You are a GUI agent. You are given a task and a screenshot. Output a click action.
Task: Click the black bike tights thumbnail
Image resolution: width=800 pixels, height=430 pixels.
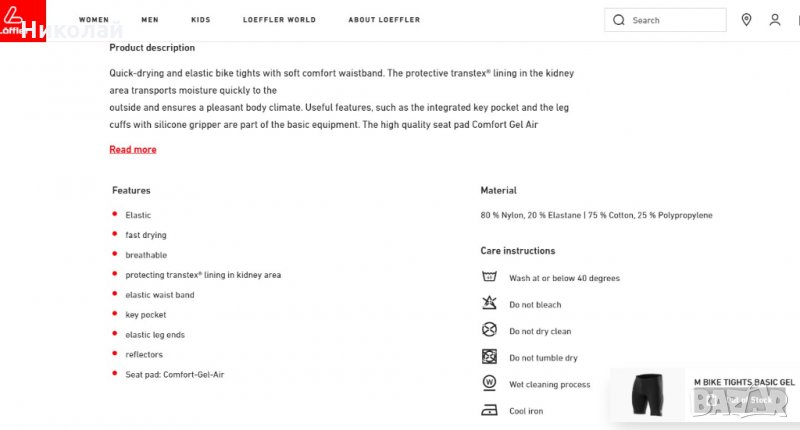(x=648, y=393)
